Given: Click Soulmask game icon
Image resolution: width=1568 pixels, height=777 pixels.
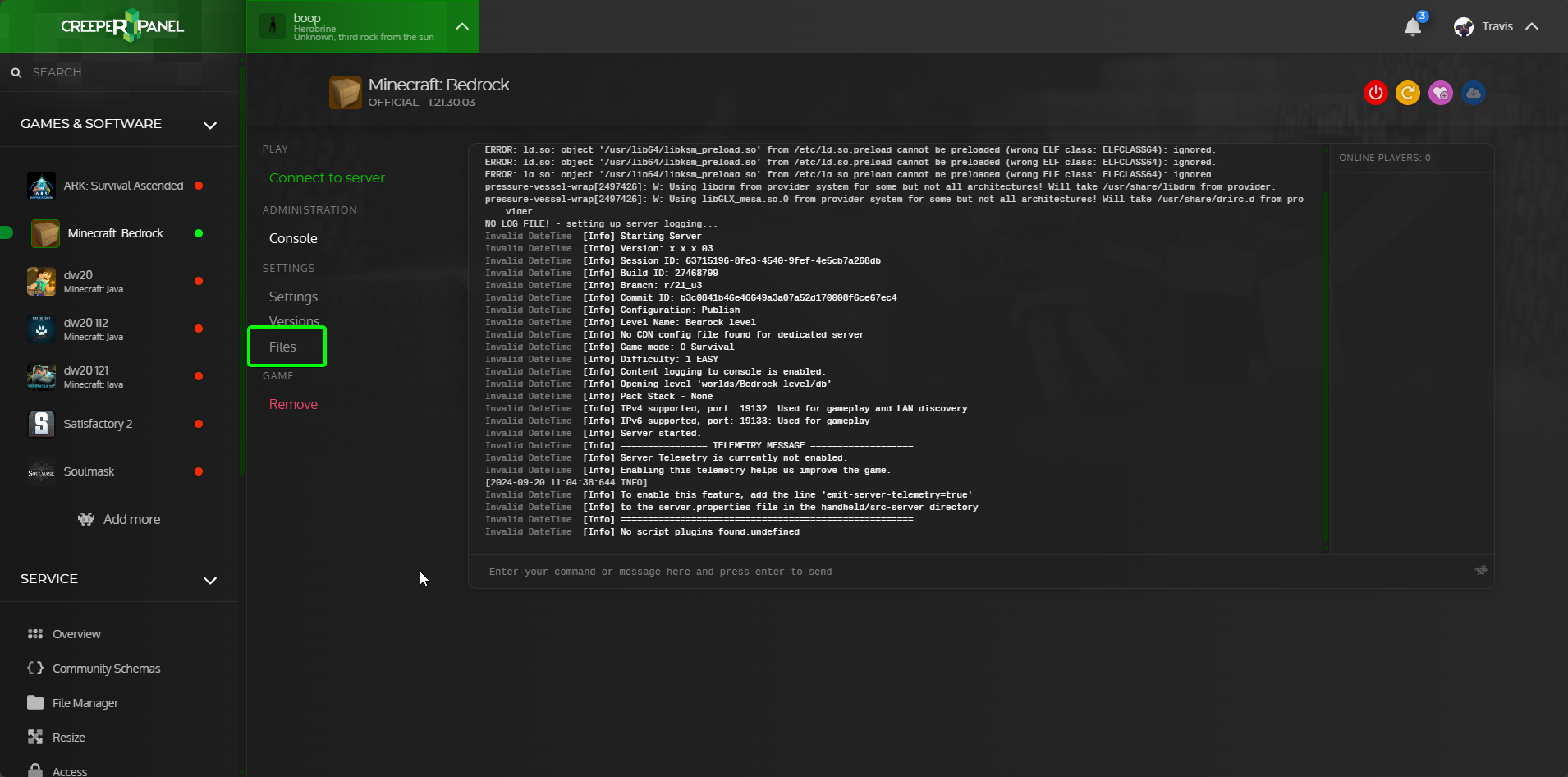Looking at the screenshot, I should (41, 471).
